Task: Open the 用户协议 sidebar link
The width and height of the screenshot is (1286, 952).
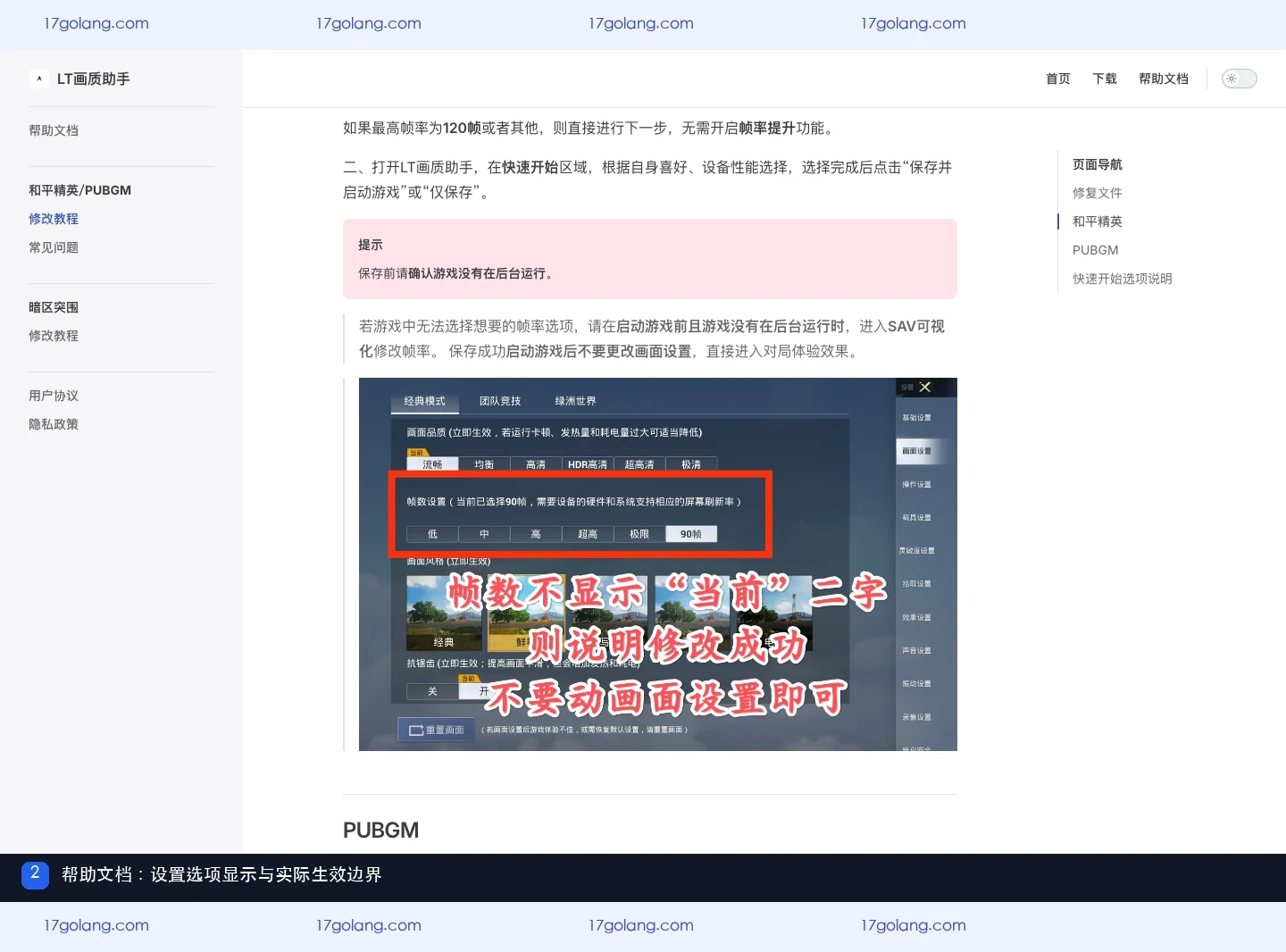Action: 54,396
